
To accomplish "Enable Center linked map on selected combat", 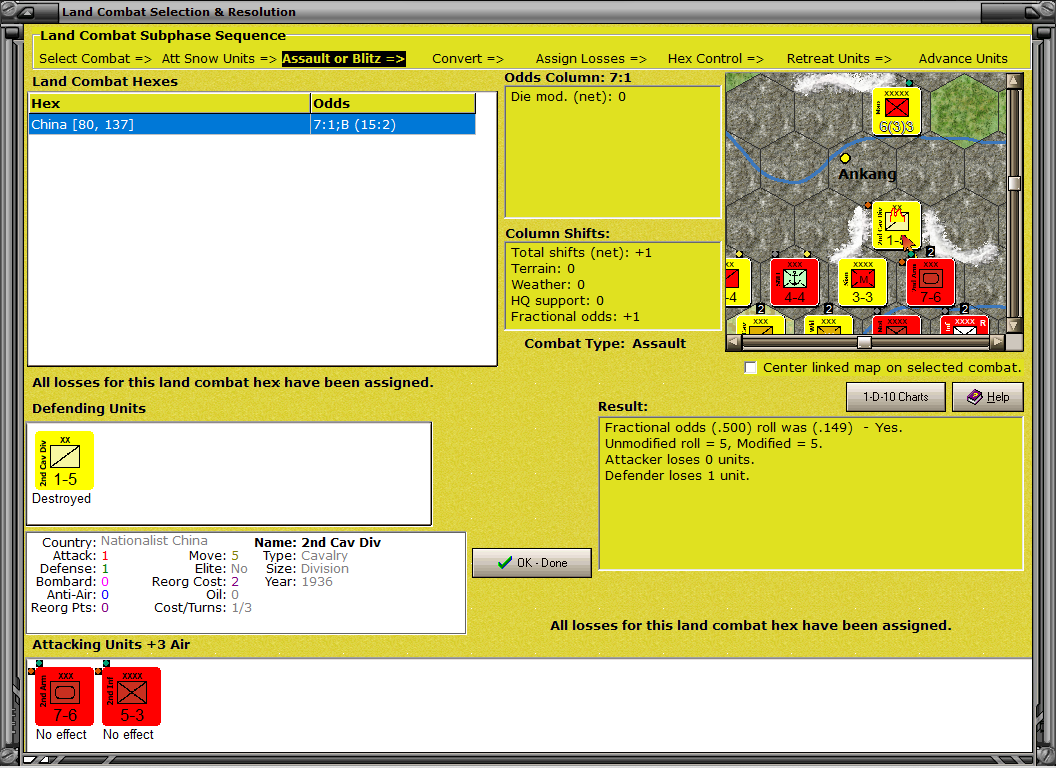I will (x=750, y=368).
